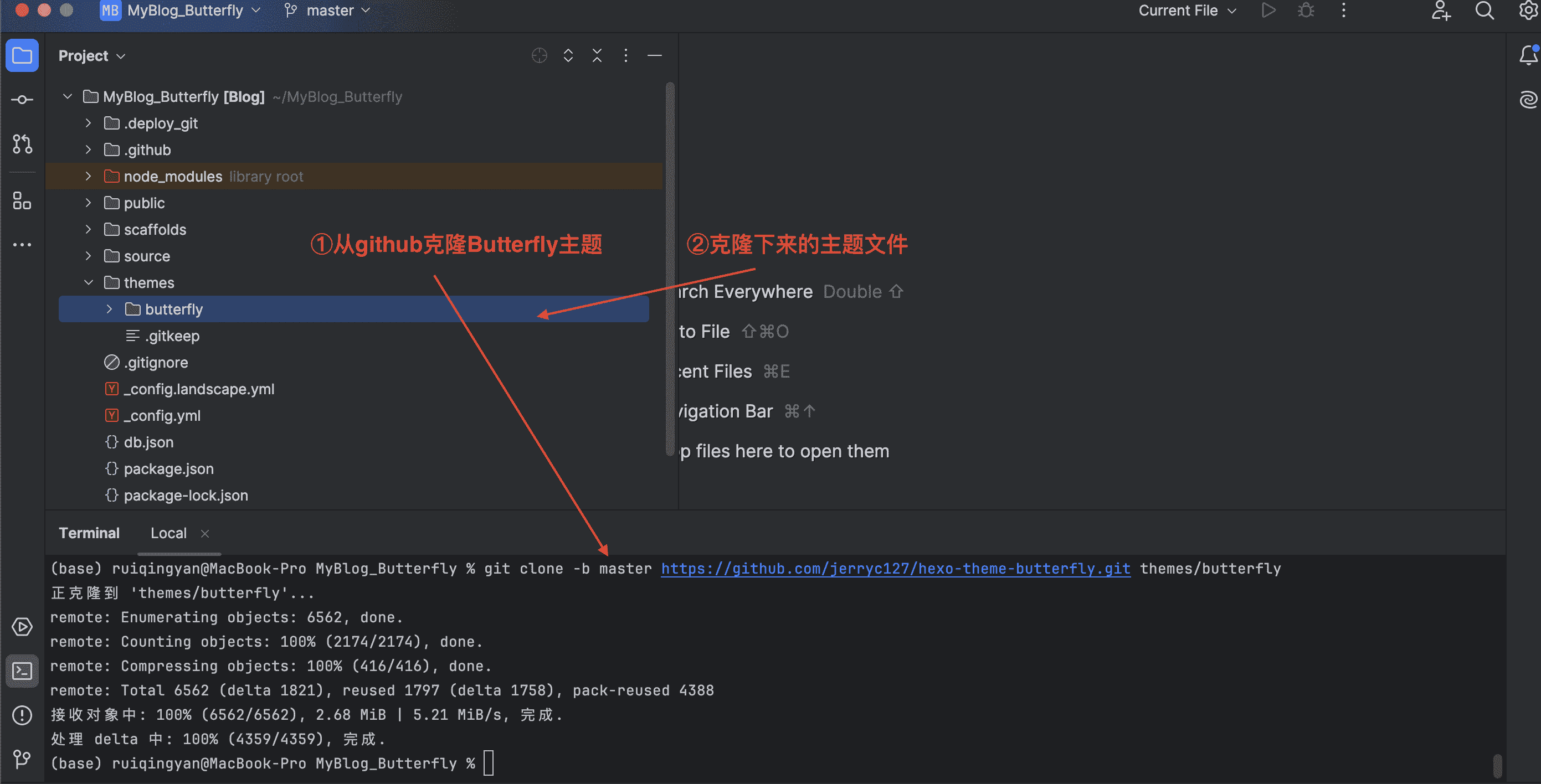Screen dimensions: 1541x784
Task: Click the terminal input cursor
Action: click(x=489, y=764)
